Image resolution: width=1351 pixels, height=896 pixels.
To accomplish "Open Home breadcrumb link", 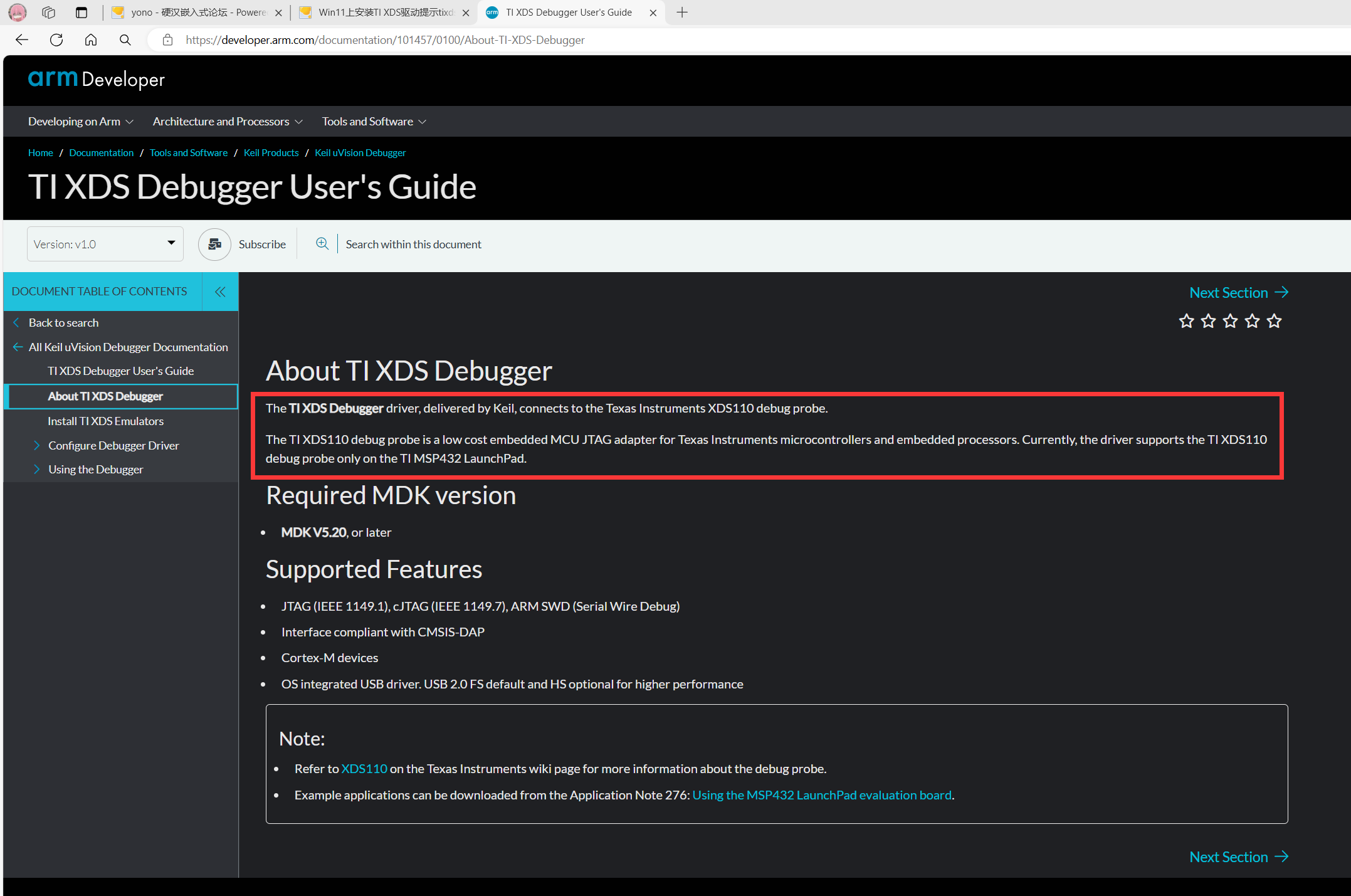I will 41,153.
